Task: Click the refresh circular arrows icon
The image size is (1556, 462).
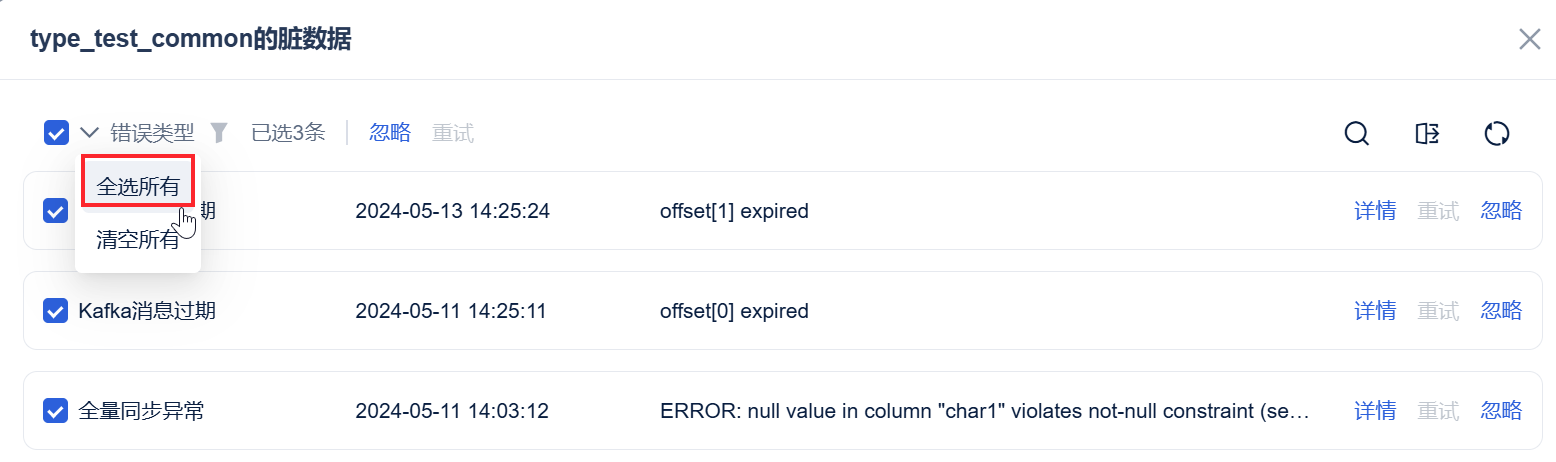Action: click(1496, 133)
